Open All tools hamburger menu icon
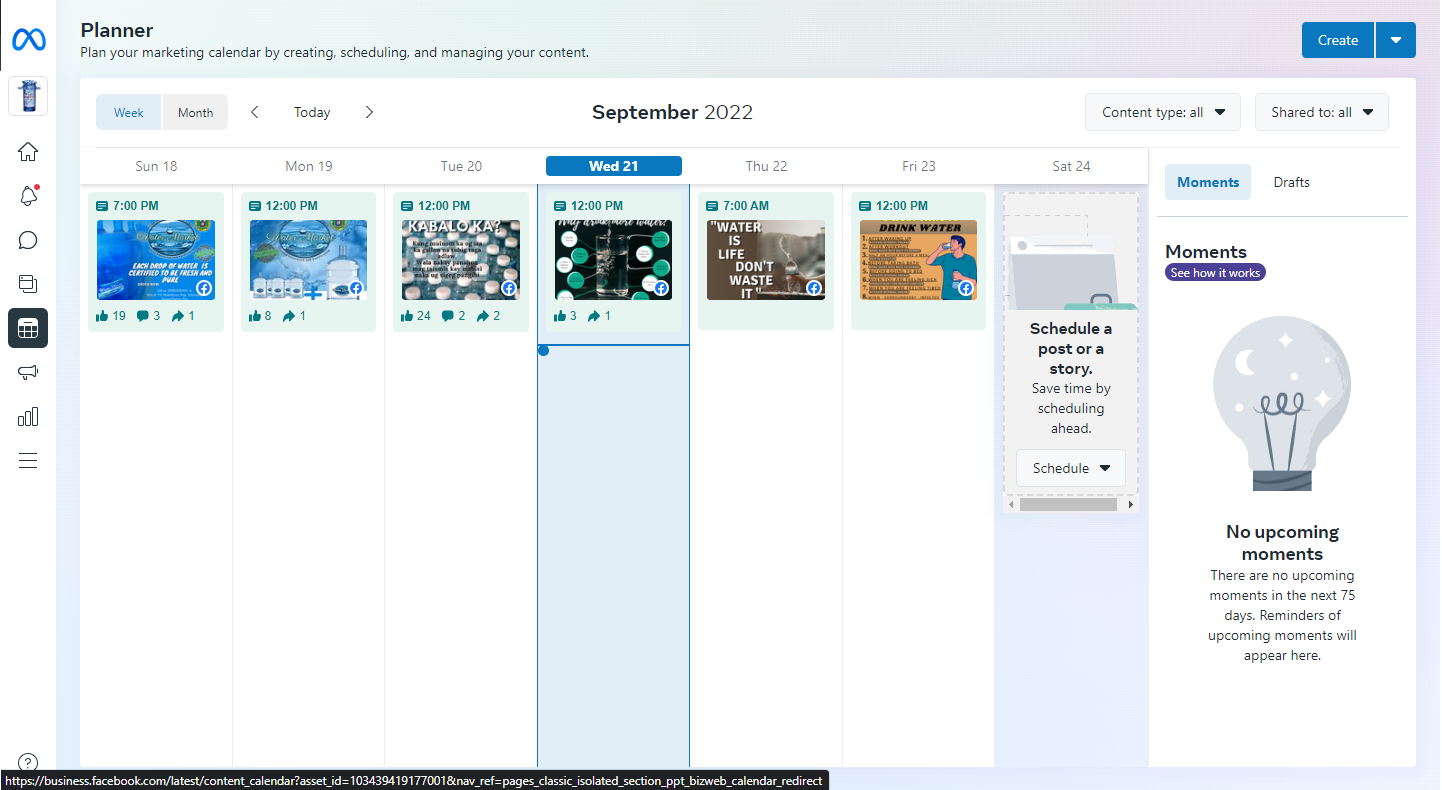This screenshot has height=790, width=1442. click(x=28, y=460)
